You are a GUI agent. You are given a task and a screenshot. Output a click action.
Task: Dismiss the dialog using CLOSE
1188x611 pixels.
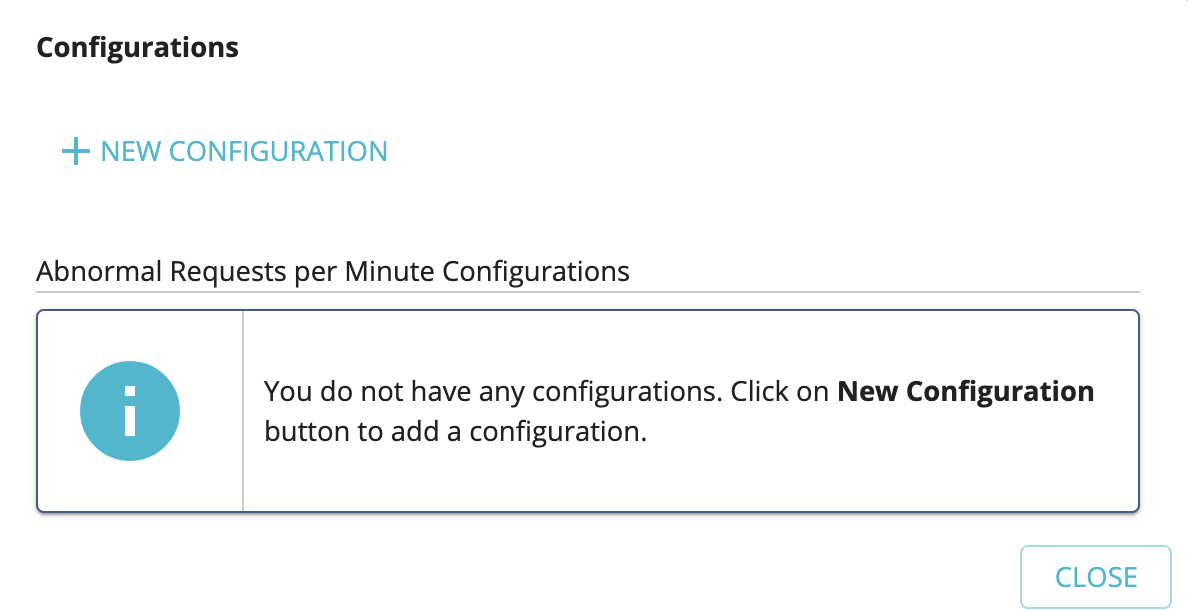1095,576
